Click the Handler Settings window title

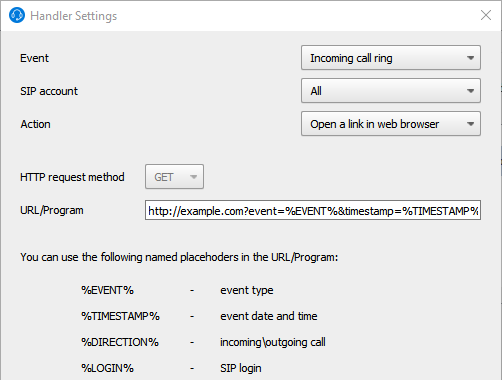[74, 16]
